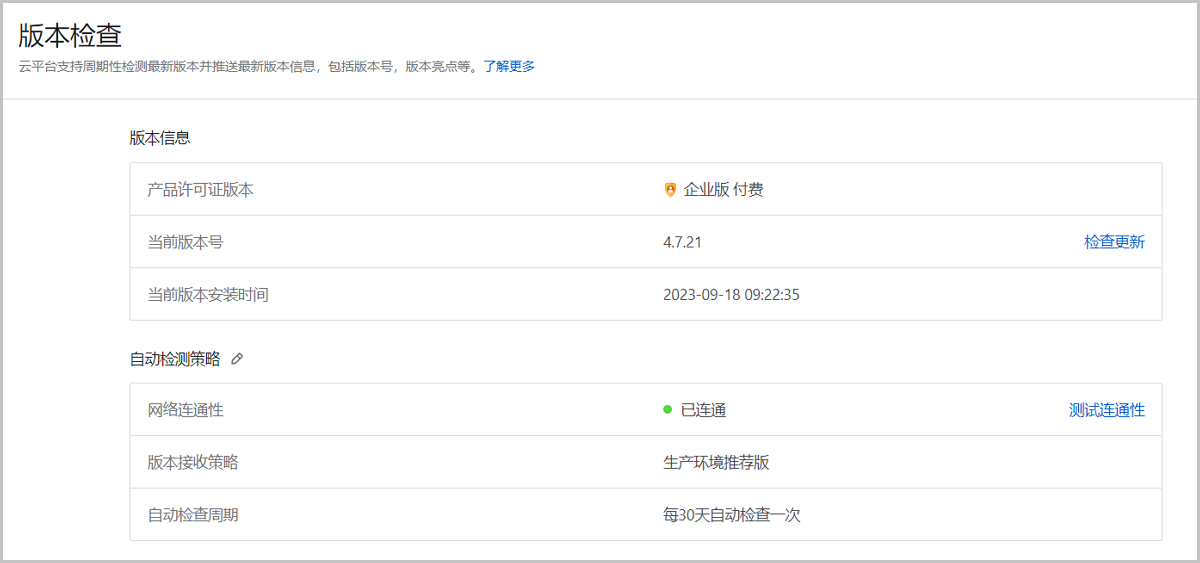Click the 自动检测策略 section heading
This screenshot has width=1200, height=563.
click(x=175, y=360)
